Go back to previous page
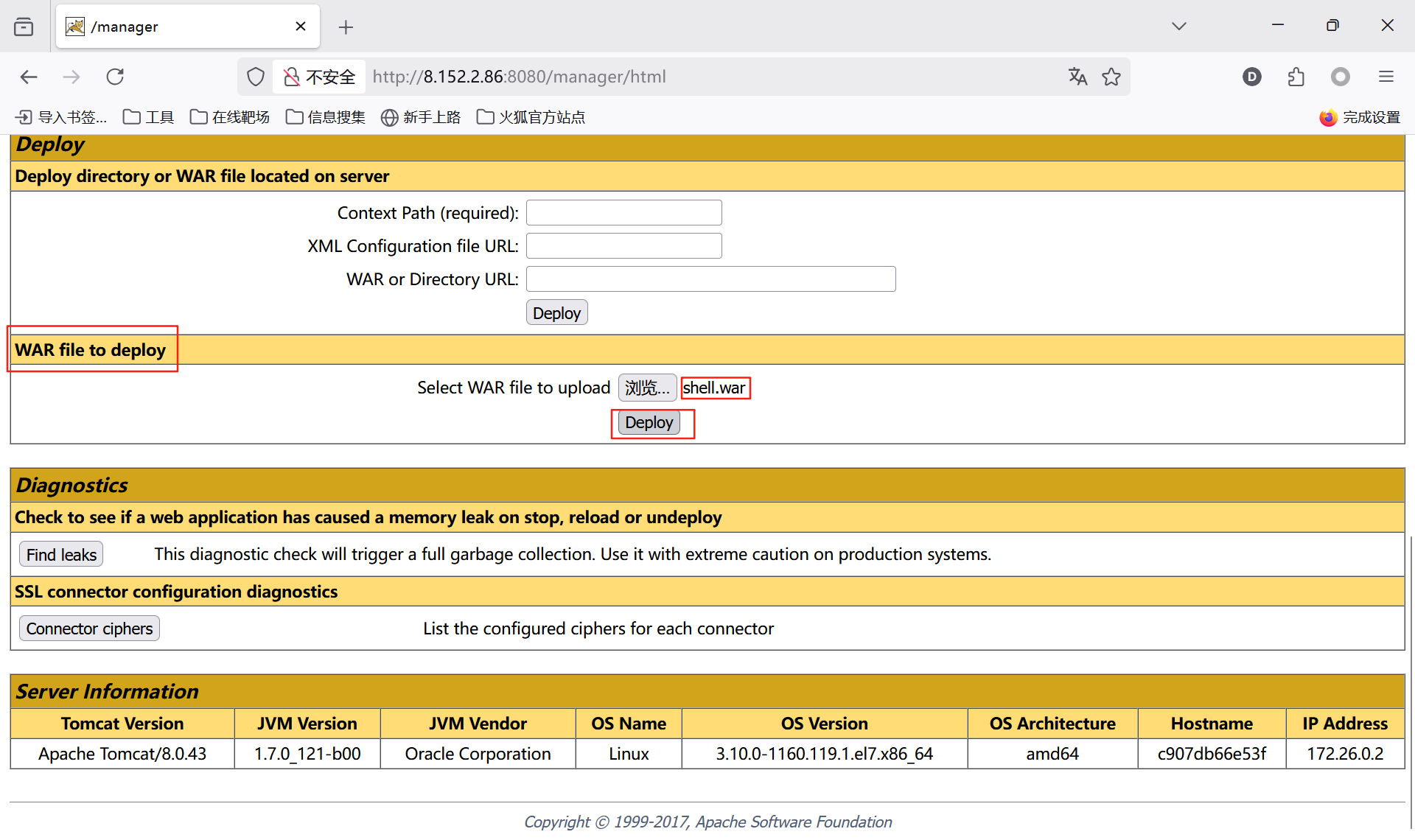This screenshot has height=840, width=1415. tap(29, 77)
